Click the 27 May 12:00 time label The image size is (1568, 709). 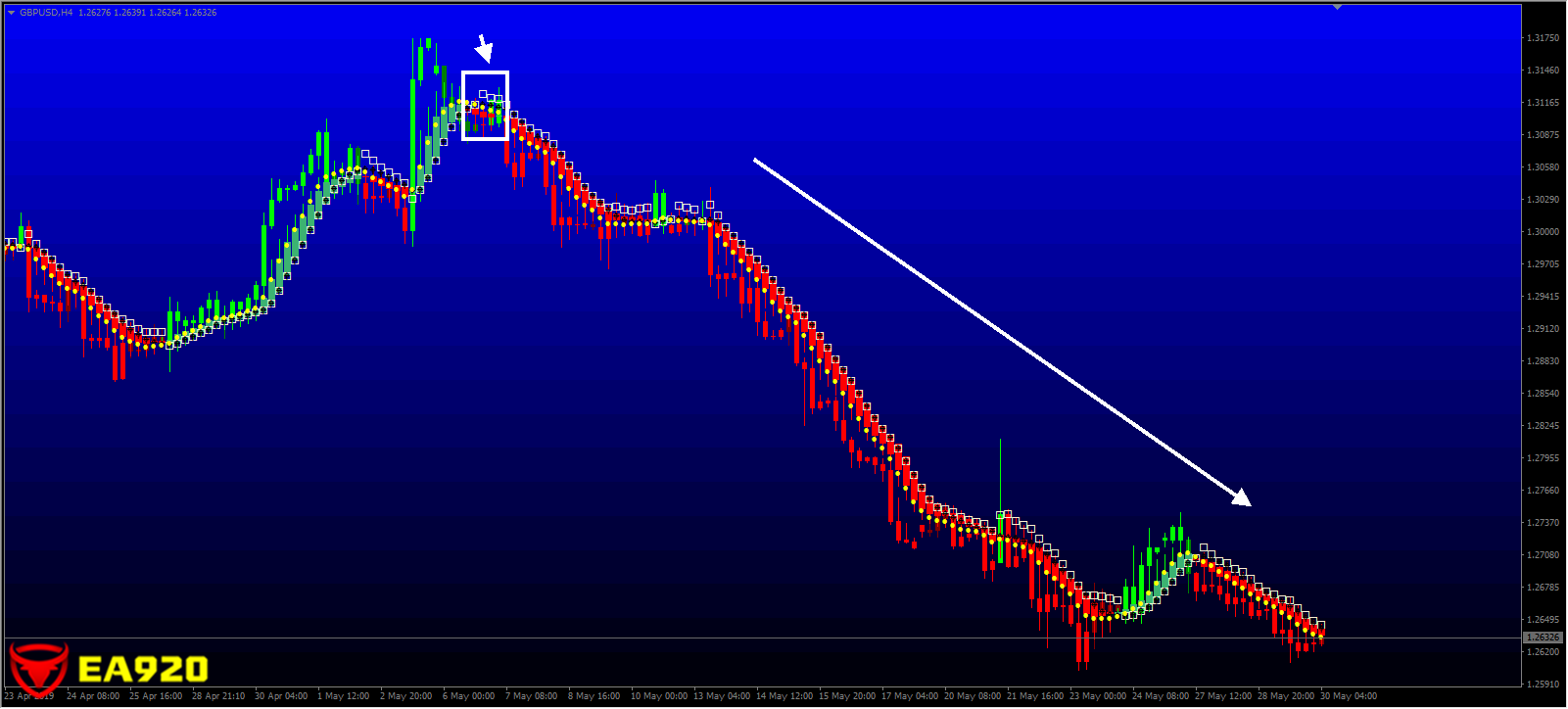(x=1223, y=696)
